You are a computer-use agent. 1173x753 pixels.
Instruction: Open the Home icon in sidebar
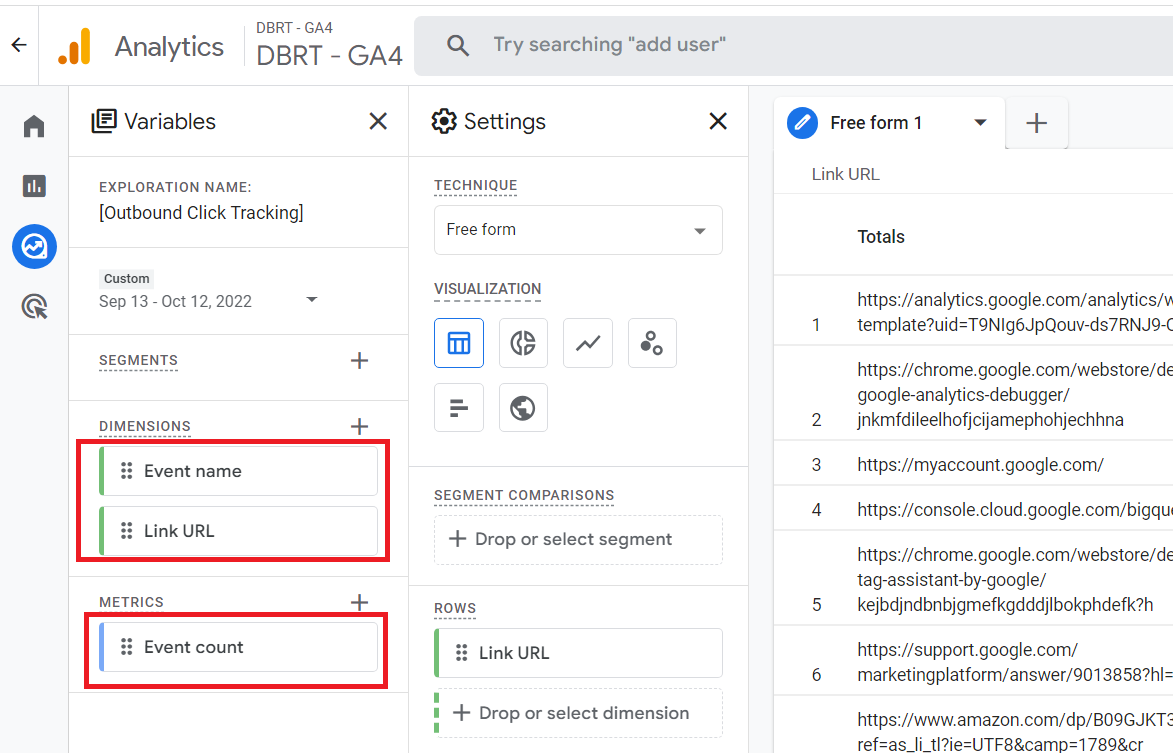34,126
